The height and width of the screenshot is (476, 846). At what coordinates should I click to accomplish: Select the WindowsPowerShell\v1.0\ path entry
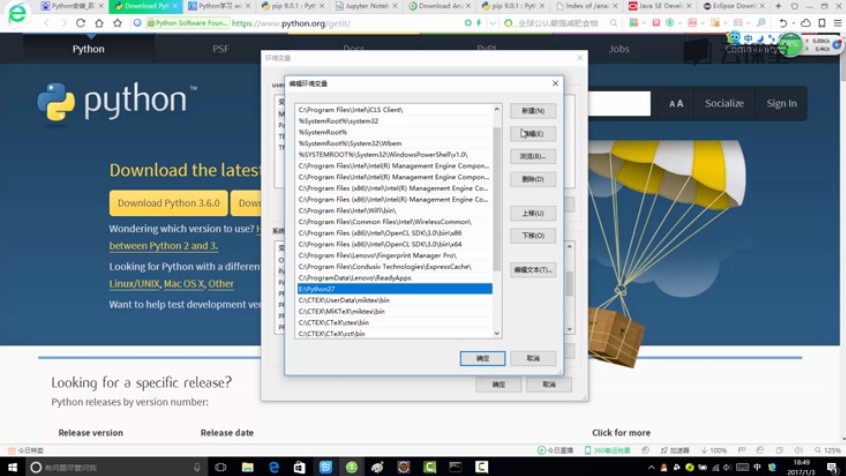[x=394, y=154]
